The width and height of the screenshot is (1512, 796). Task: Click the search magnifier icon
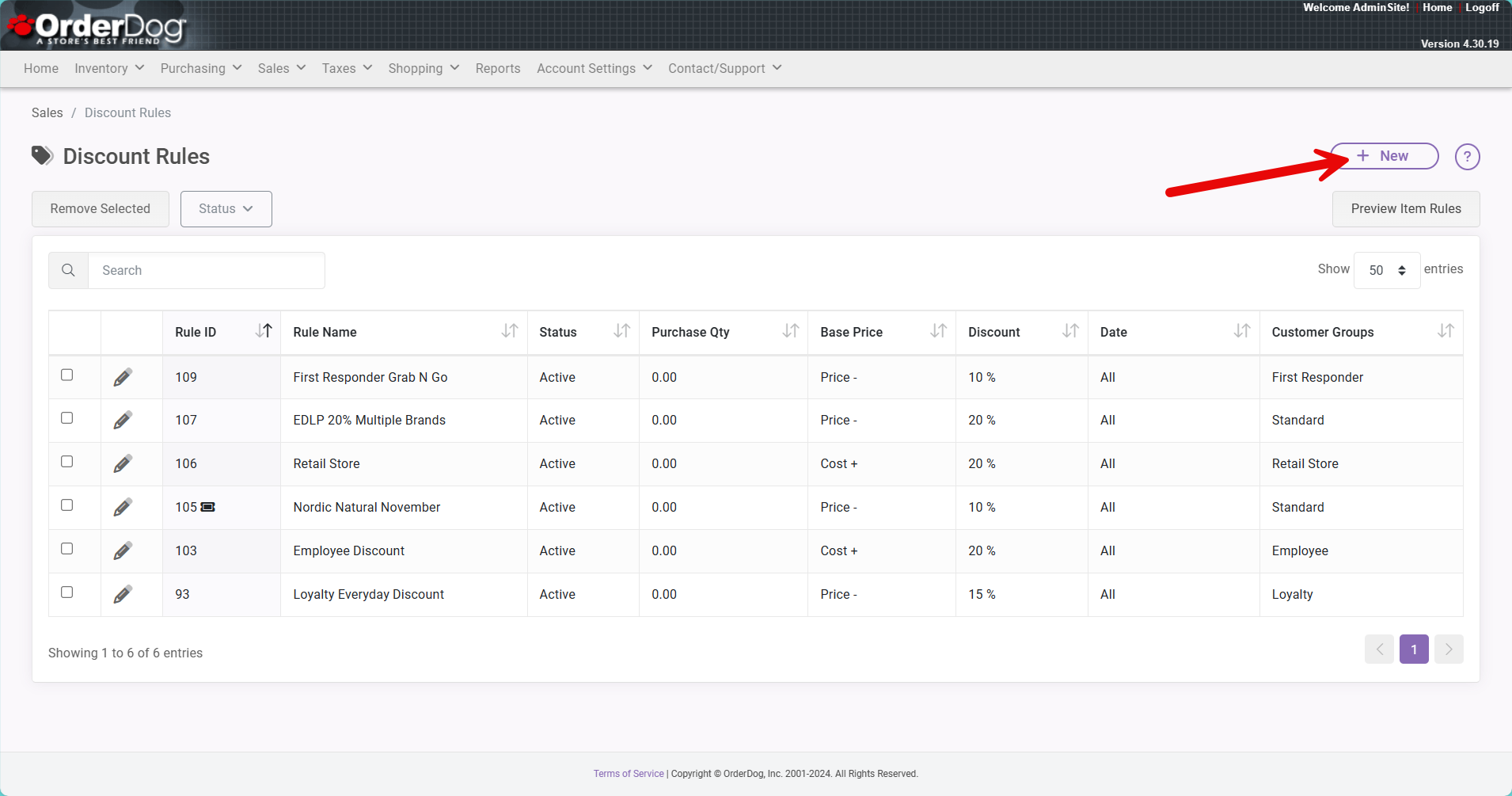69,270
